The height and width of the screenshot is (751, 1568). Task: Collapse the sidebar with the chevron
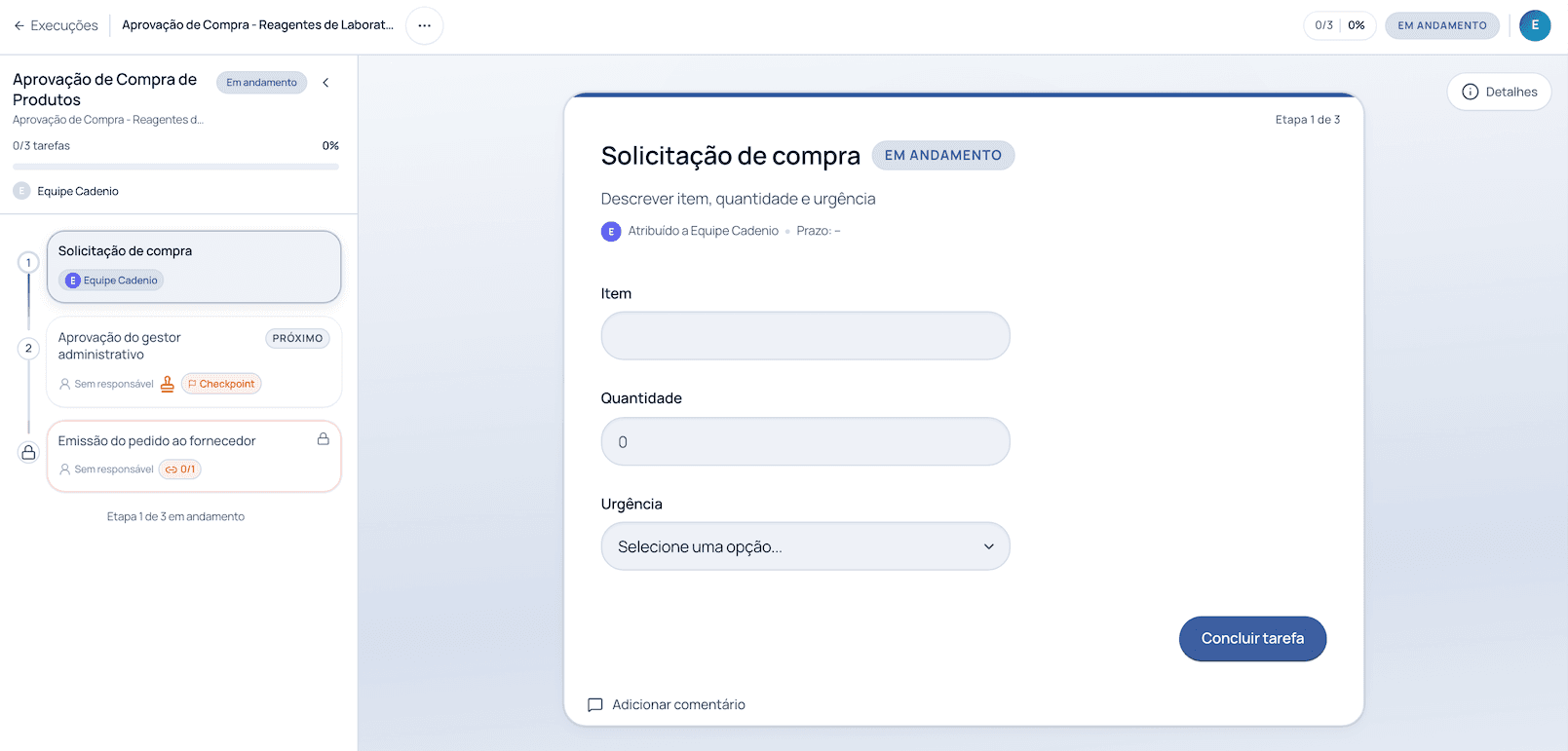(x=325, y=83)
